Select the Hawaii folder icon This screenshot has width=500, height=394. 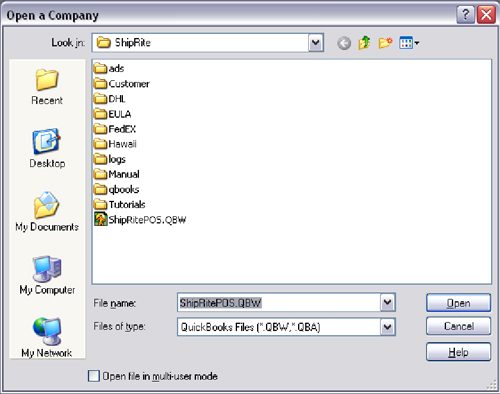(x=100, y=144)
